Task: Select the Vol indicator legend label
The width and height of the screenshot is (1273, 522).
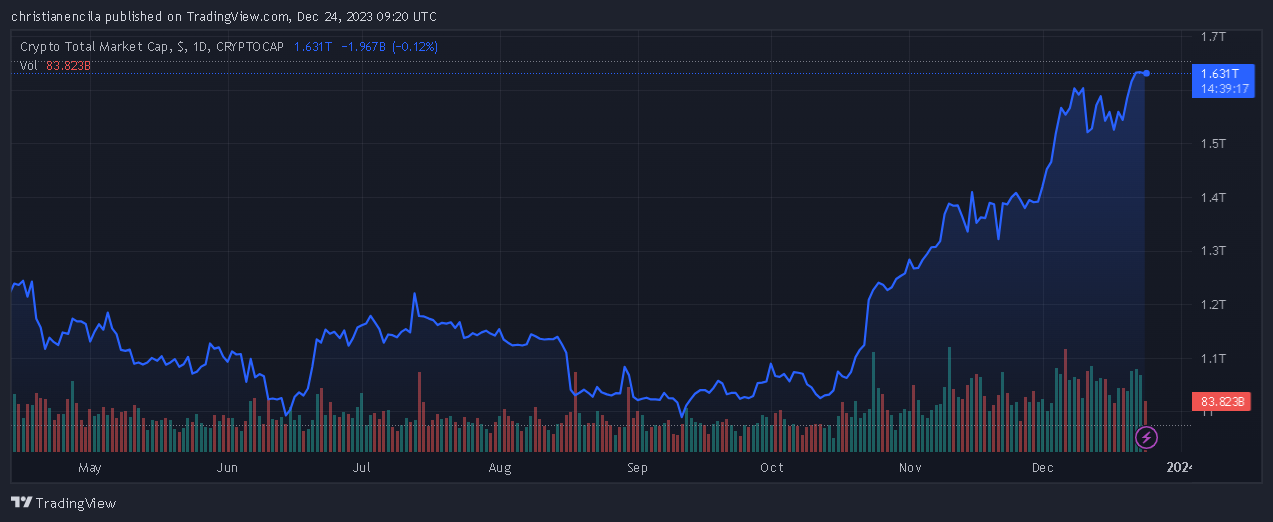Action: [x=28, y=66]
